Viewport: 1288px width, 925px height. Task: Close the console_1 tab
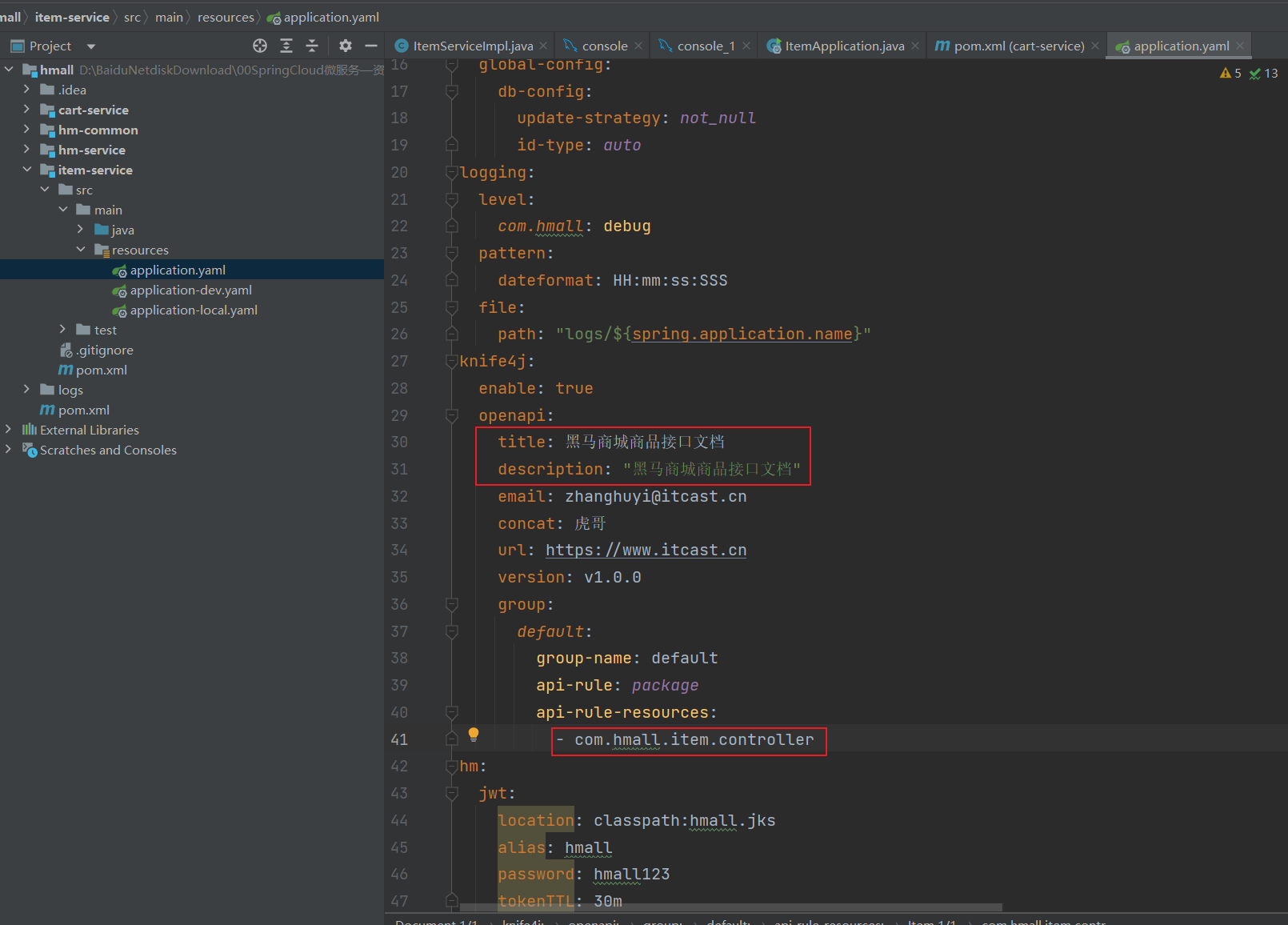(746, 46)
